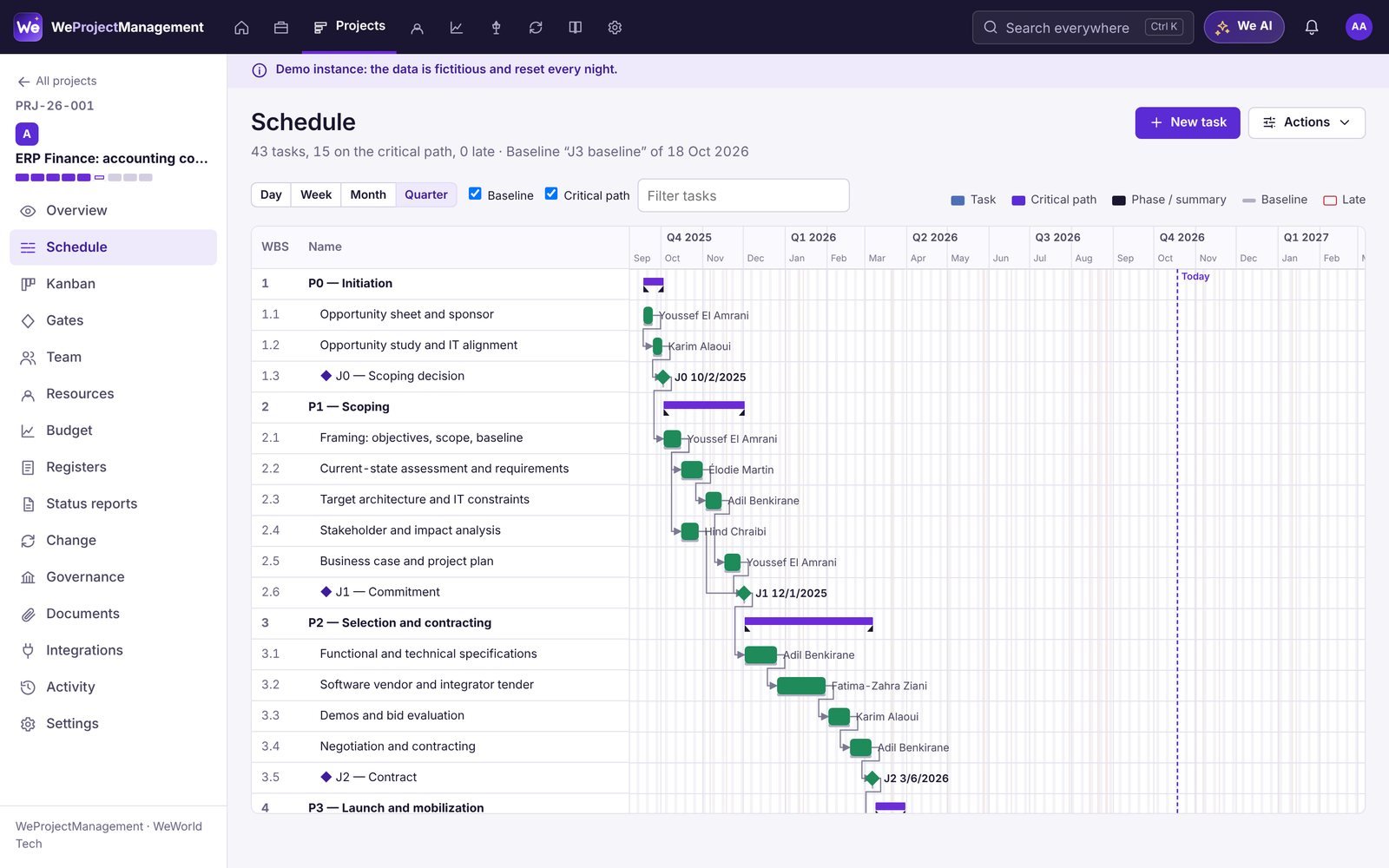Open the notifications bell
Screen dimensions: 1389x868
click(1312, 27)
